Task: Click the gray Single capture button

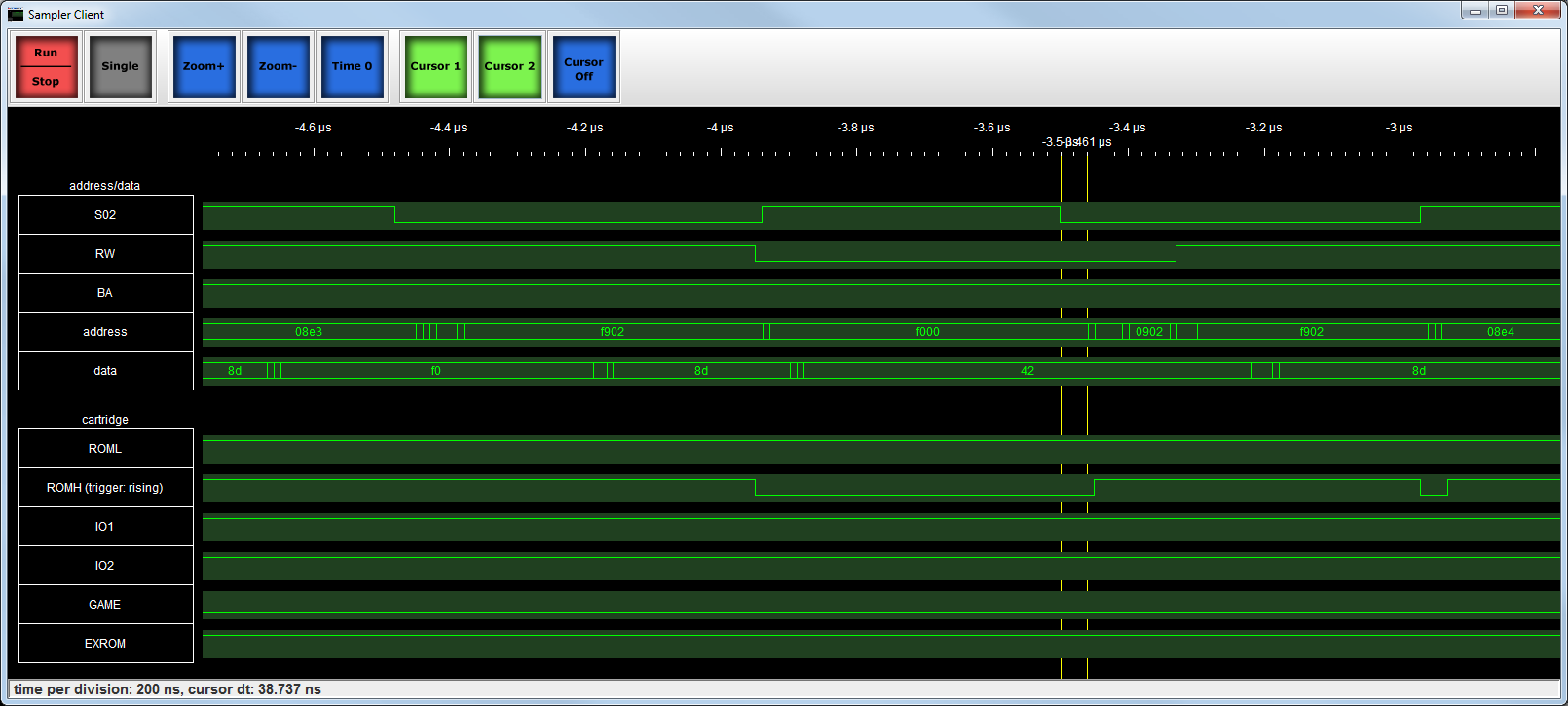Action: pos(120,66)
